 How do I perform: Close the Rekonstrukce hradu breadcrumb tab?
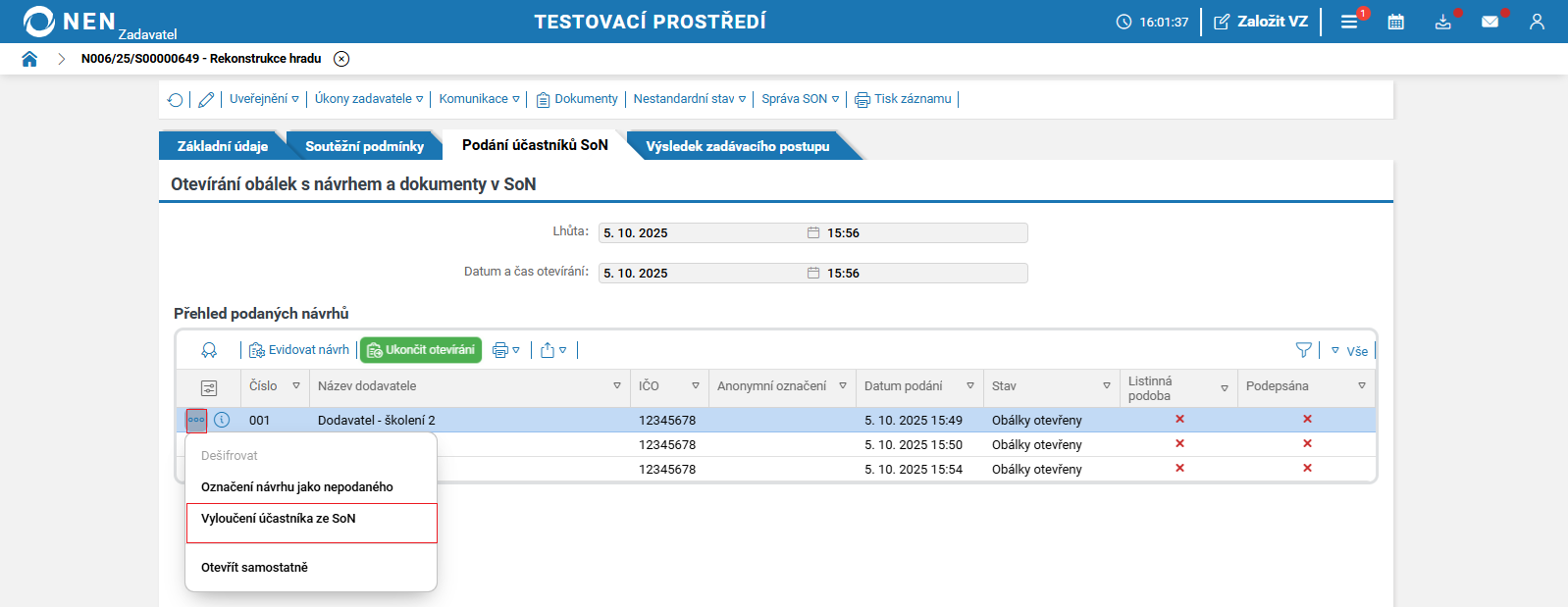[341, 59]
